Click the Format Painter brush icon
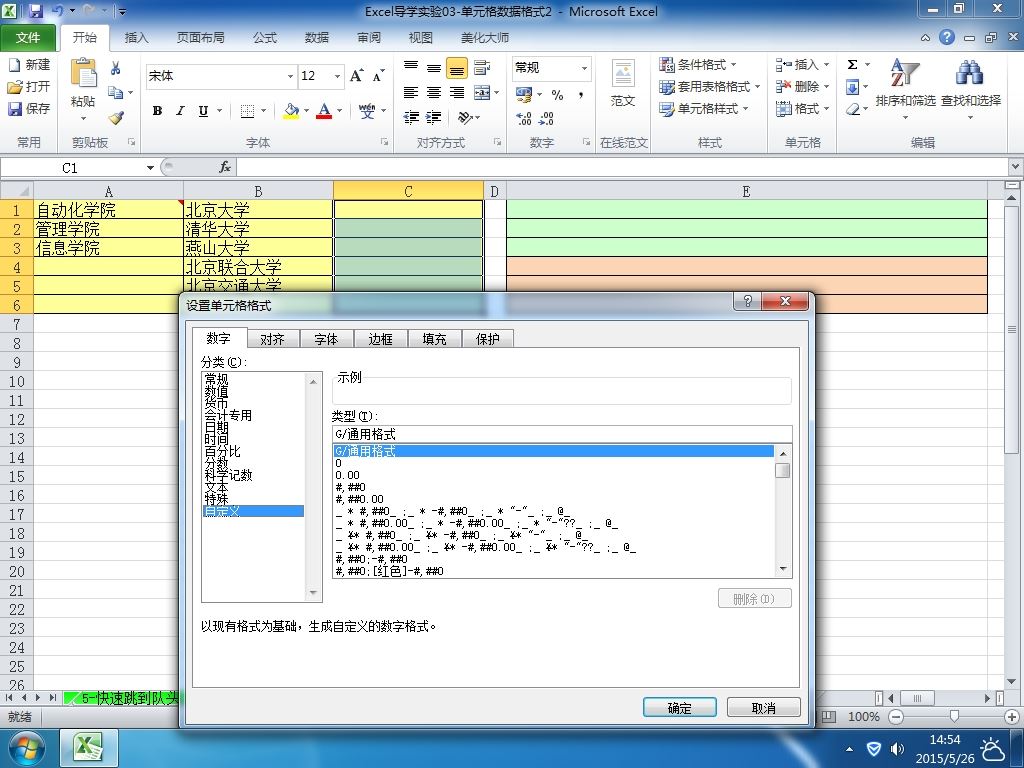 [116, 118]
